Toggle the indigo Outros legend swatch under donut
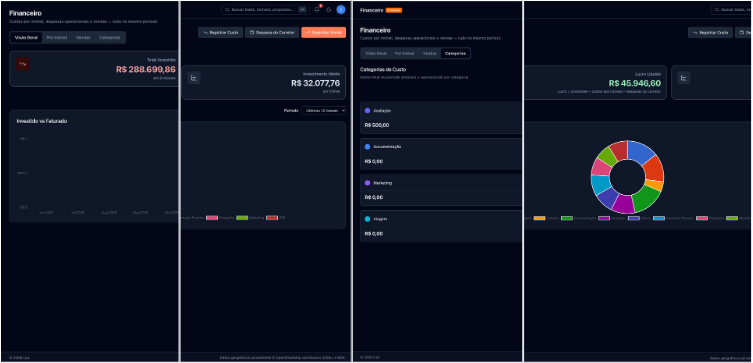Viewport: 753px width, 363px height. coord(634,218)
